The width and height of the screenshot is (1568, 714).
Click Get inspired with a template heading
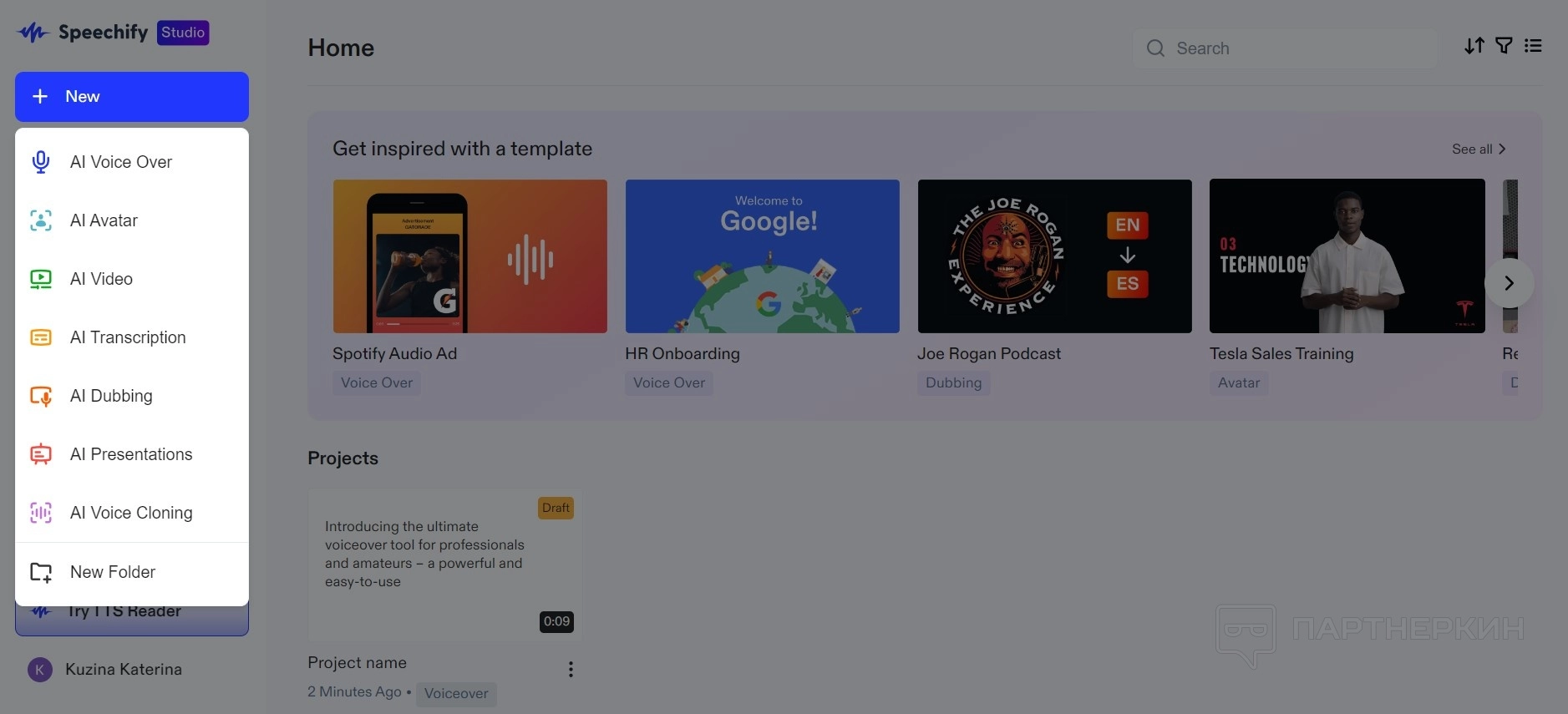pos(463,149)
